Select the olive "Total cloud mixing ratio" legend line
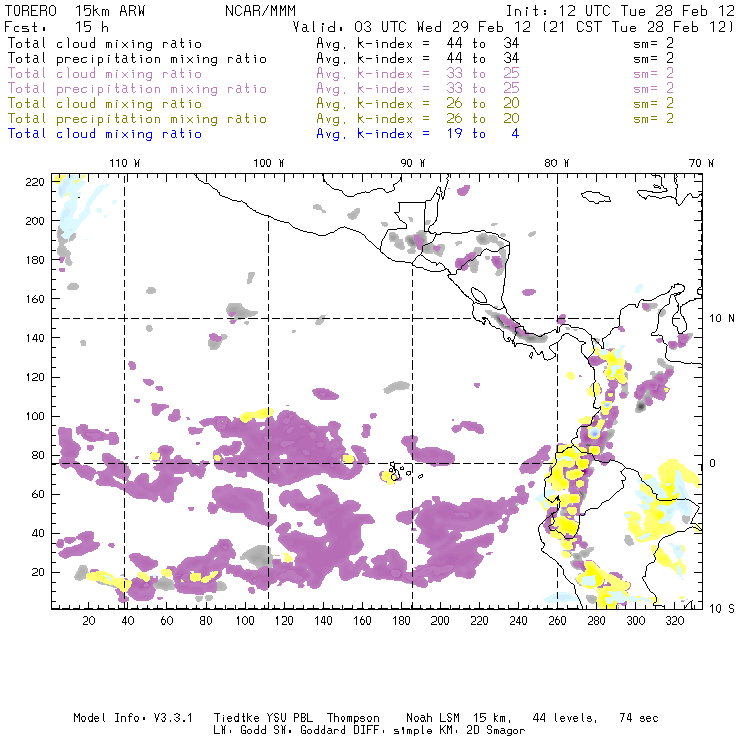The height and width of the screenshot is (740, 740). (x=105, y=103)
